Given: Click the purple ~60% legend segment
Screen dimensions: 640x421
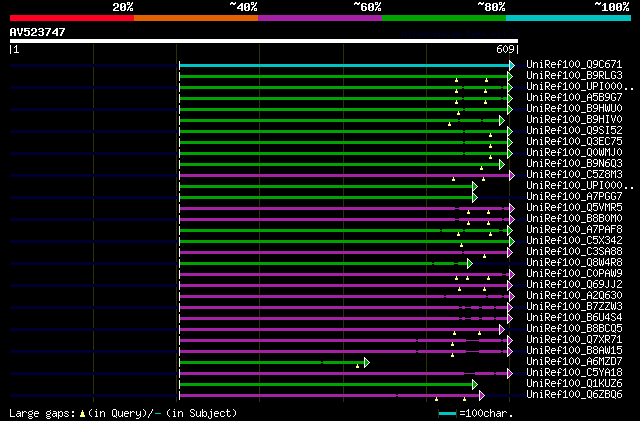Looking at the screenshot, I should (320, 18).
